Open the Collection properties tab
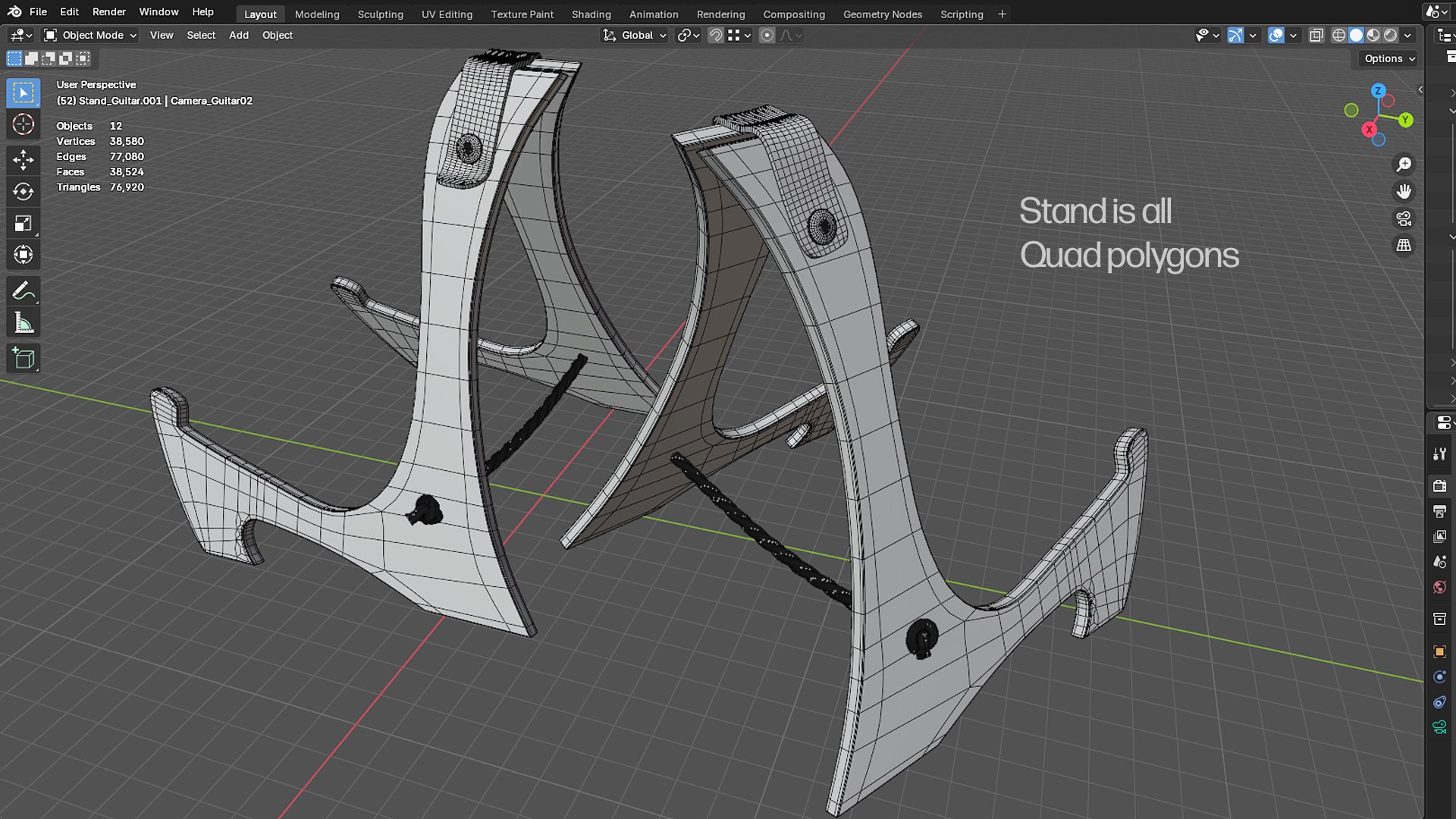 tap(1439, 619)
